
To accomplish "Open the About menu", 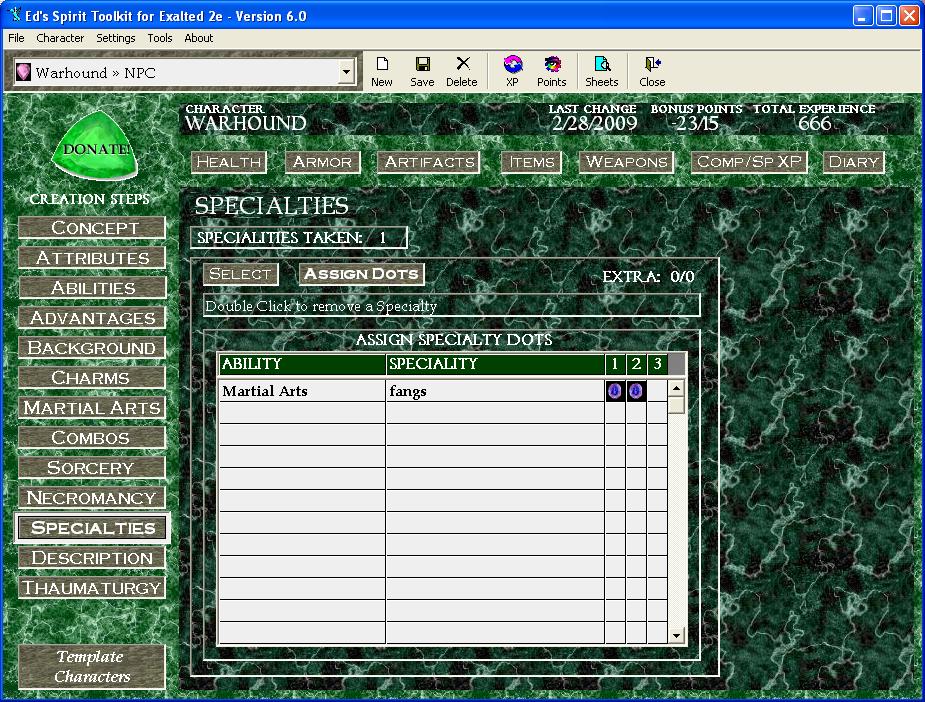I will pyautogui.click(x=199, y=38).
